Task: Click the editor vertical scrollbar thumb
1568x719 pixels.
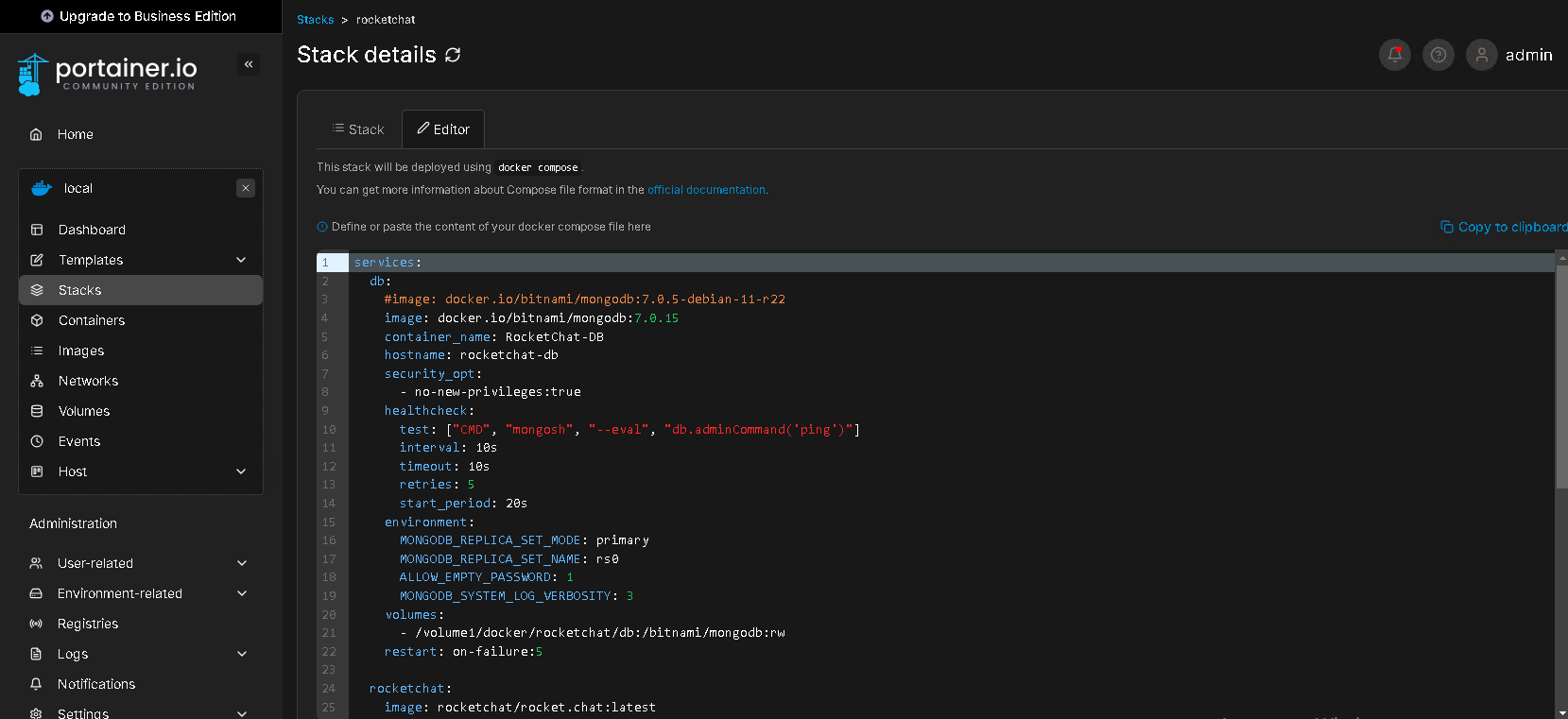Action: (x=1561, y=375)
